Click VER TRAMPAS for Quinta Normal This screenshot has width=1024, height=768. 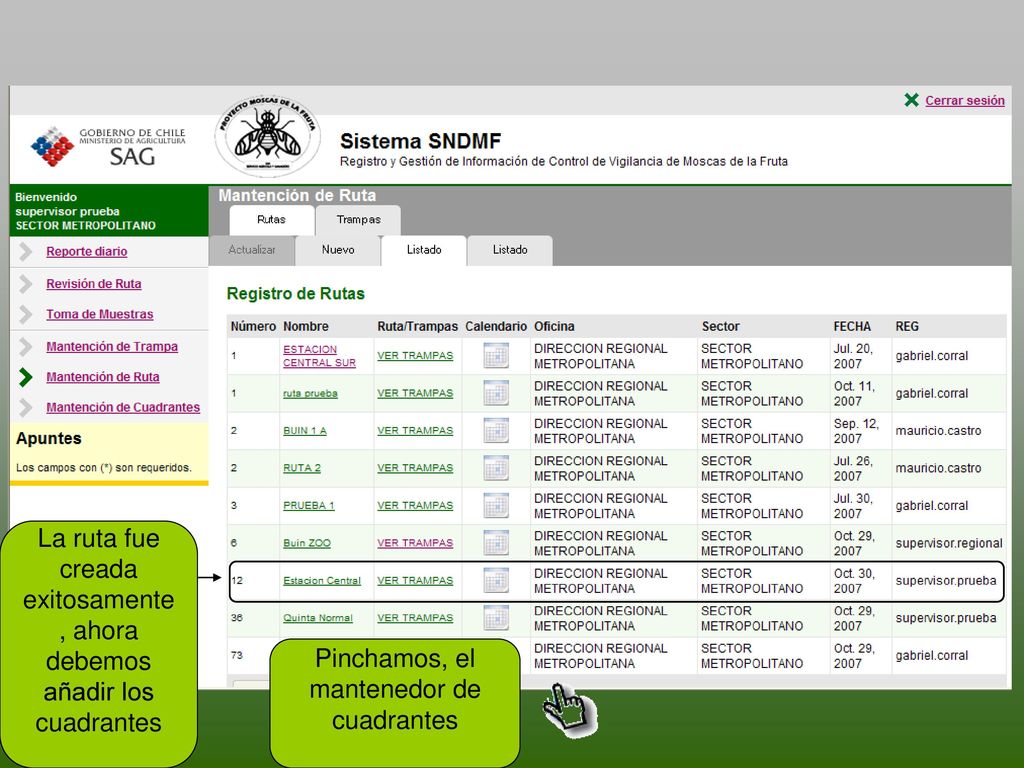coord(415,618)
